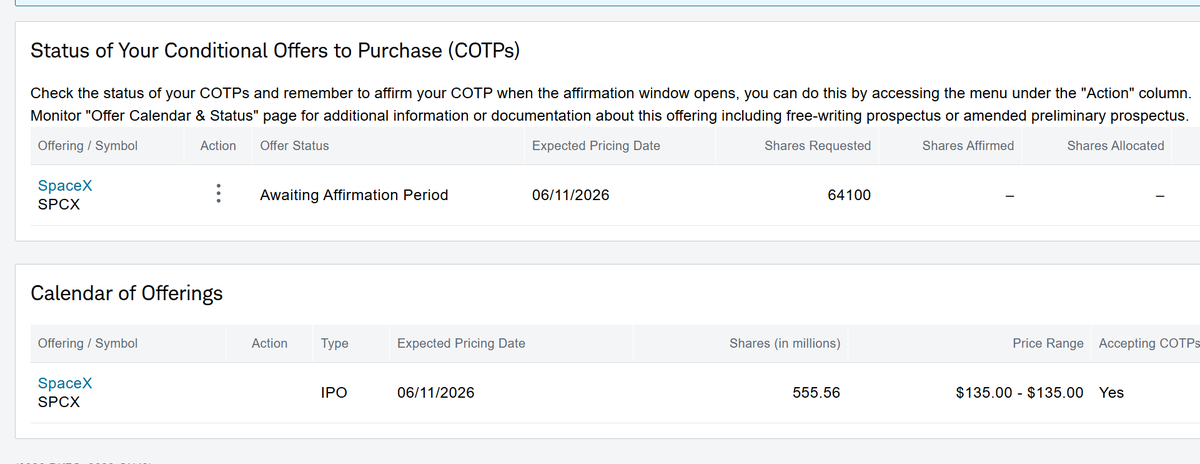Click Action header in Calendar of Offerings table
The height and width of the screenshot is (464, 1200).
(x=270, y=343)
